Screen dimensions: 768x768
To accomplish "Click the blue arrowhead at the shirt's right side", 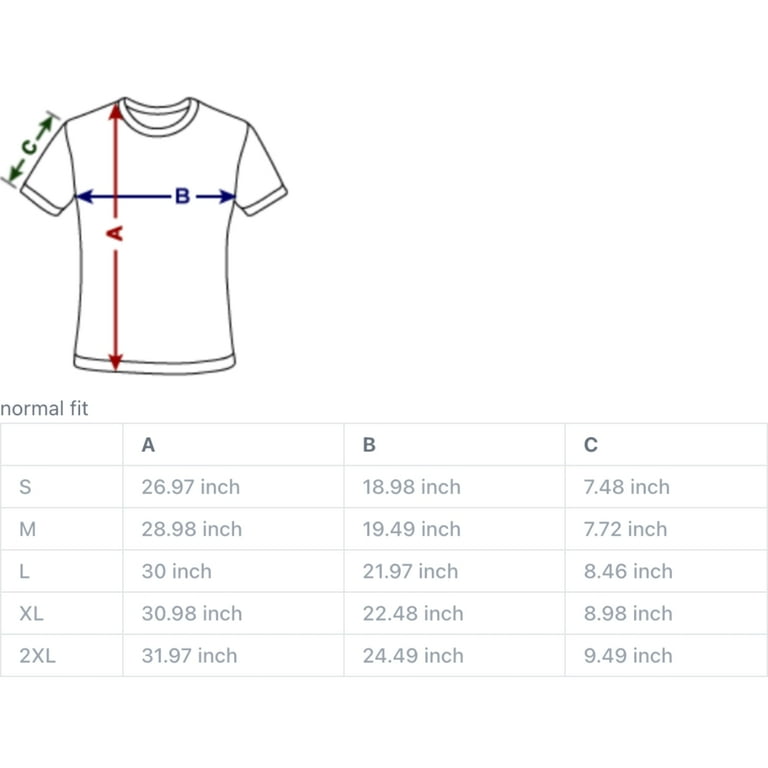I will [x=228, y=196].
